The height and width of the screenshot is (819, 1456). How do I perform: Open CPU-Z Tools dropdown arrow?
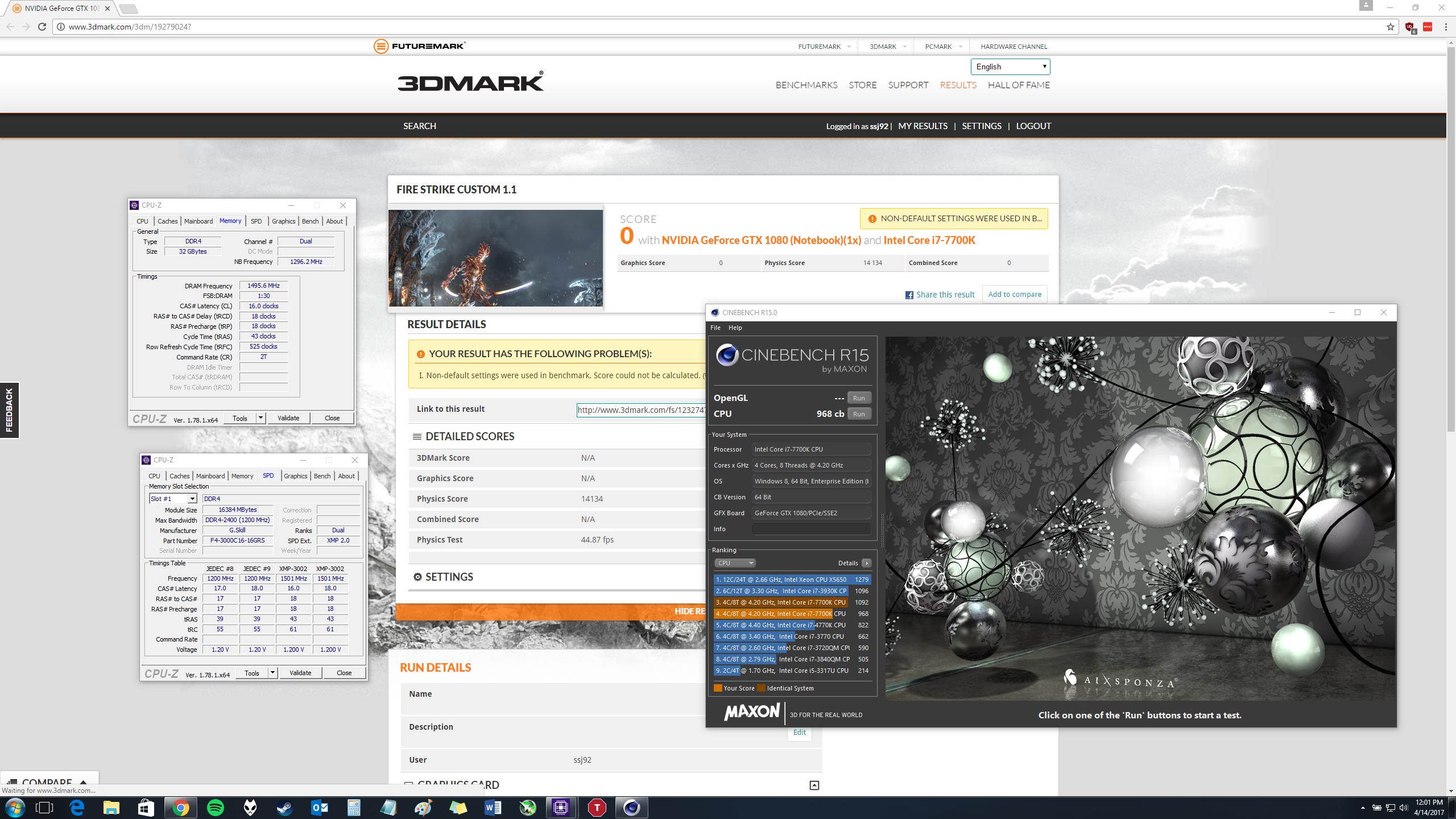[x=260, y=418]
